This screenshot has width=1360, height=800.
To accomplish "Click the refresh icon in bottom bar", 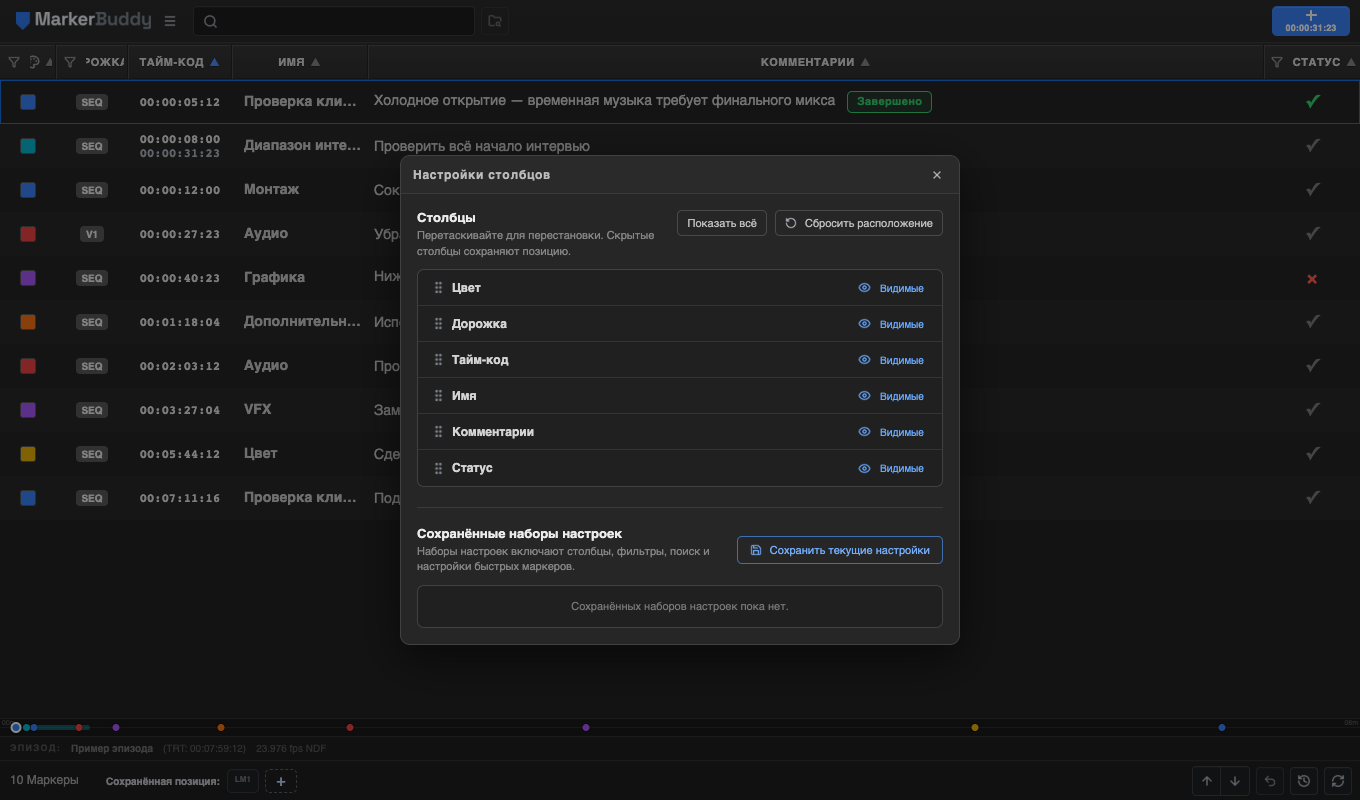I will coord(1337,781).
